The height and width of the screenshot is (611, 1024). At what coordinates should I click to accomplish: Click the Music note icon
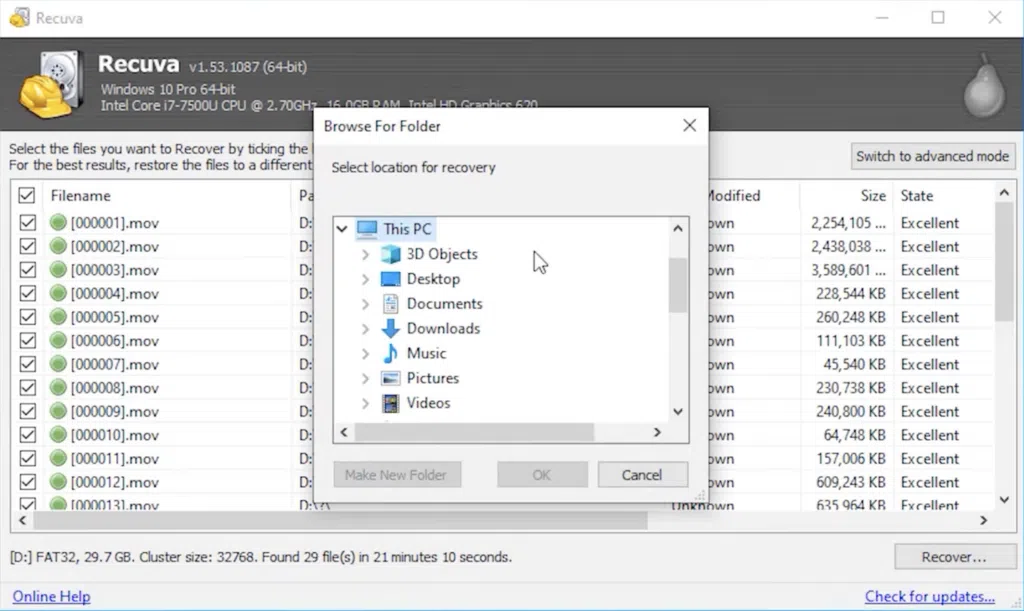tap(391, 354)
